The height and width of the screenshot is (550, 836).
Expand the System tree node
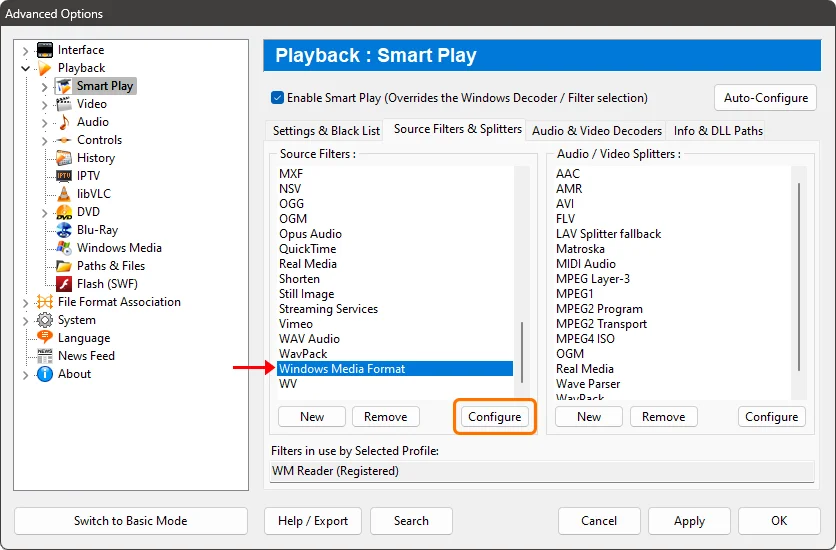point(26,320)
